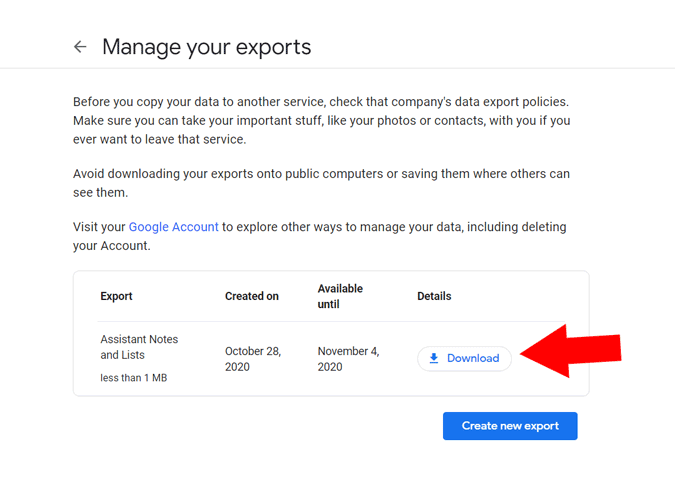Click the 'Export' column header
This screenshot has width=675, height=478.
[116, 296]
